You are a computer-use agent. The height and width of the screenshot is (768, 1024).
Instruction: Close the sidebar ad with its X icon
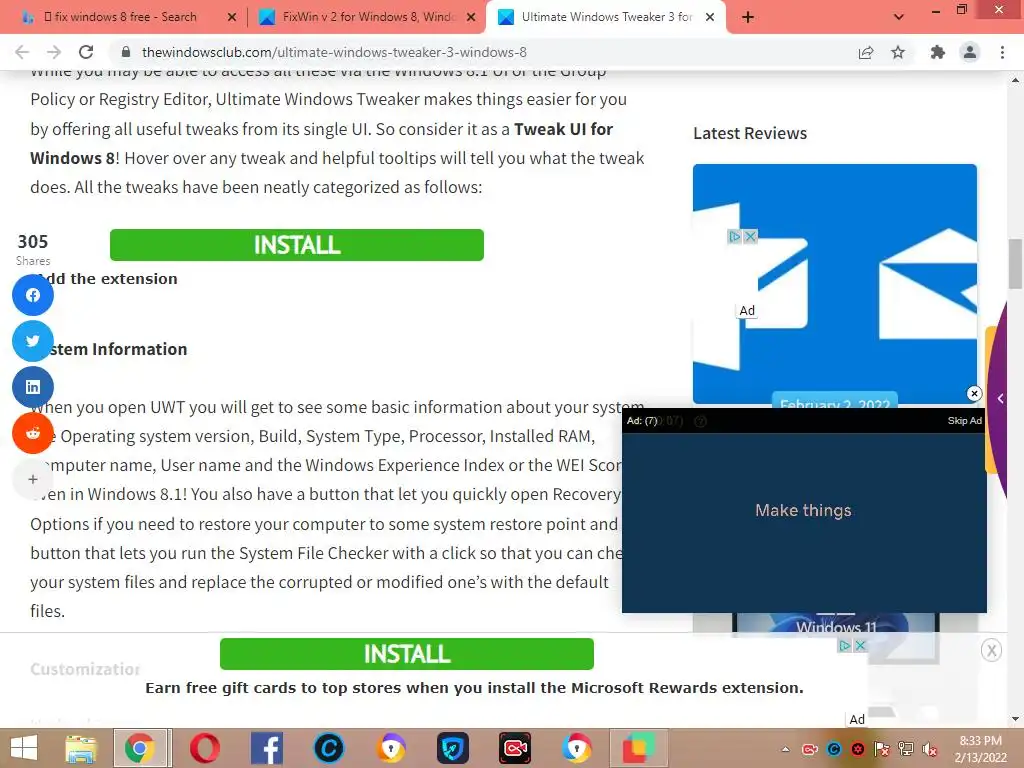point(751,236)
